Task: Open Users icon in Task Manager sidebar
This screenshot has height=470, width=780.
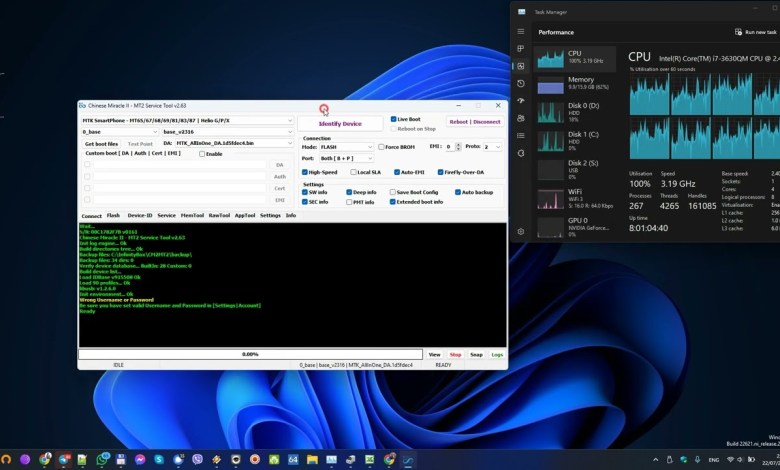Action: pyautogui.click(x=521, y=118)
